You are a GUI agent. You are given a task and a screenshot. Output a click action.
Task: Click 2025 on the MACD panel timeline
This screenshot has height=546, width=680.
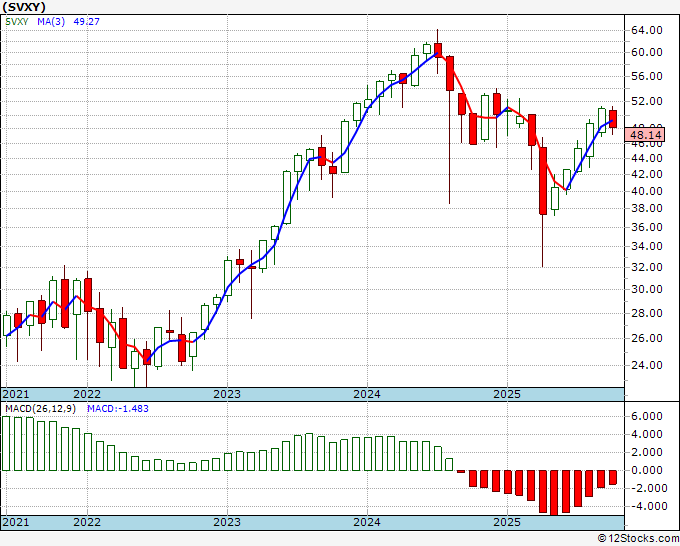click(x=507, y=522)
